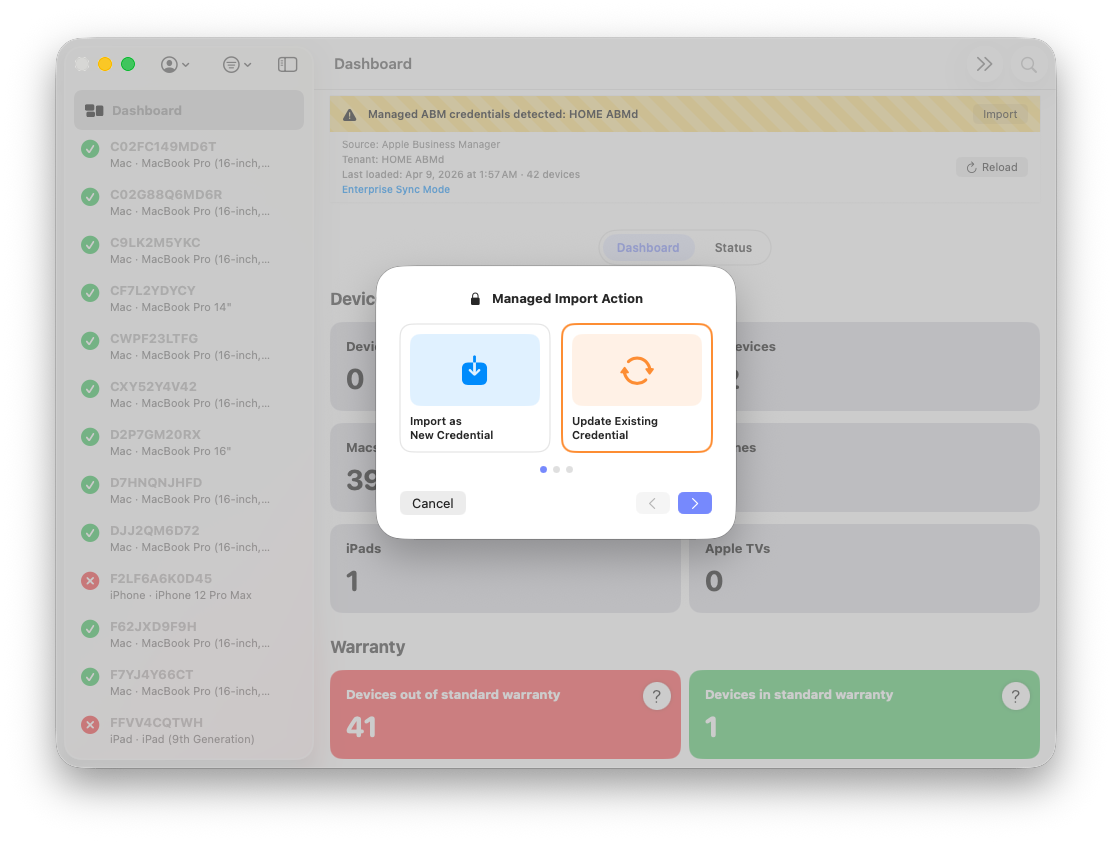This screenshot has height=842, width=1112.
Task: Click the Dashboard grid icon in the sidebar
Action: click(x=95, y=109)
